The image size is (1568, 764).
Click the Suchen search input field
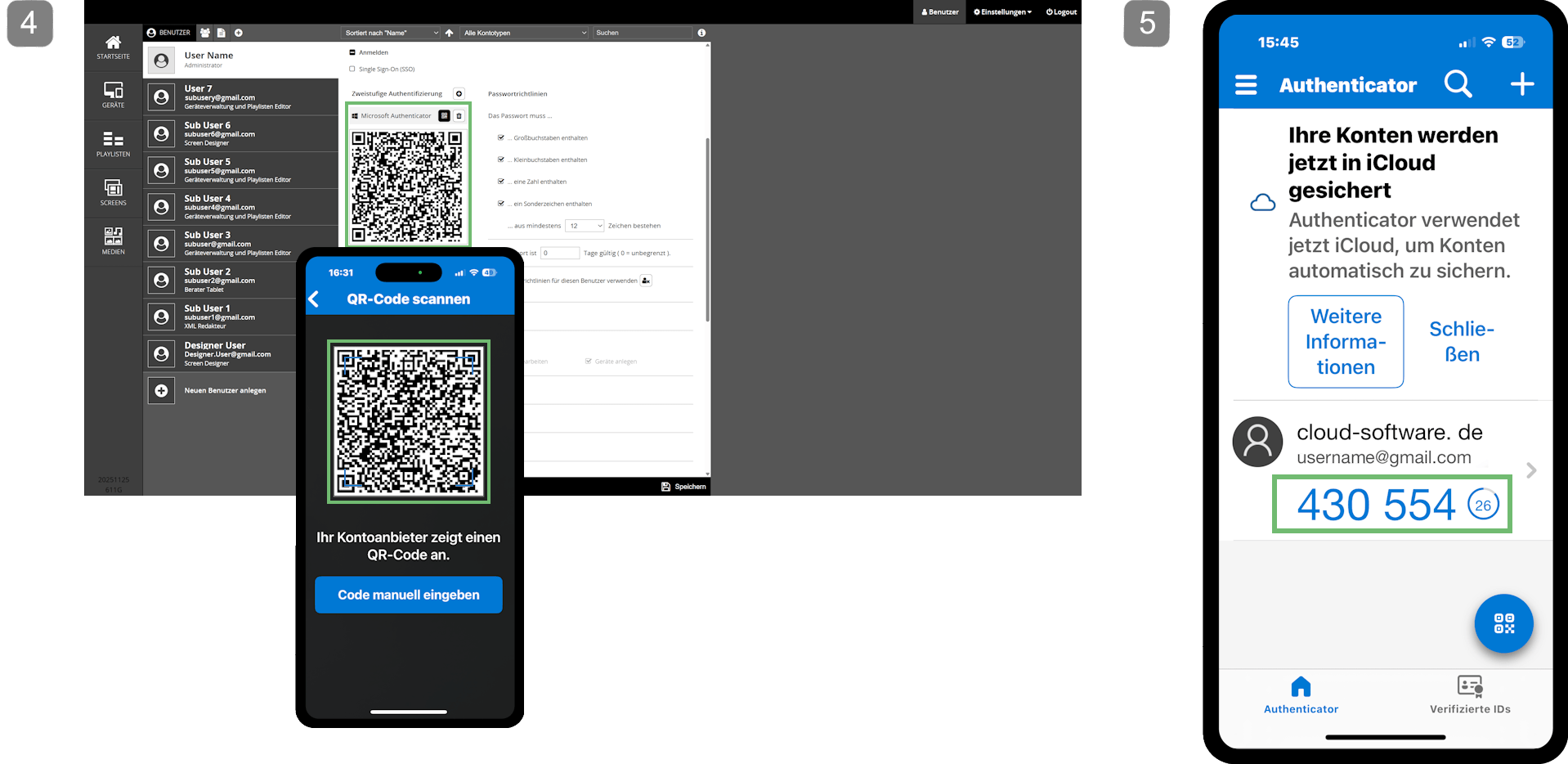click(x=642, y=33)
